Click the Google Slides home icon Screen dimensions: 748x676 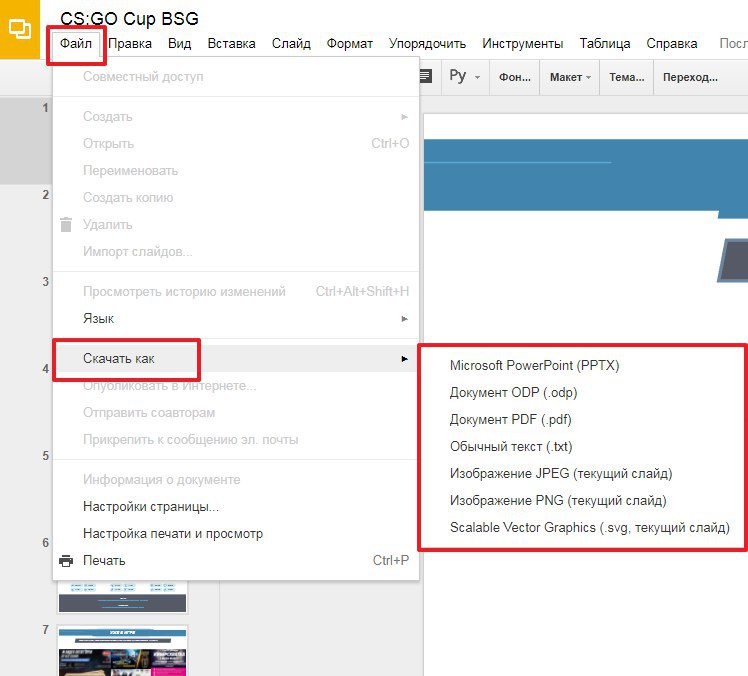point(20,29)
